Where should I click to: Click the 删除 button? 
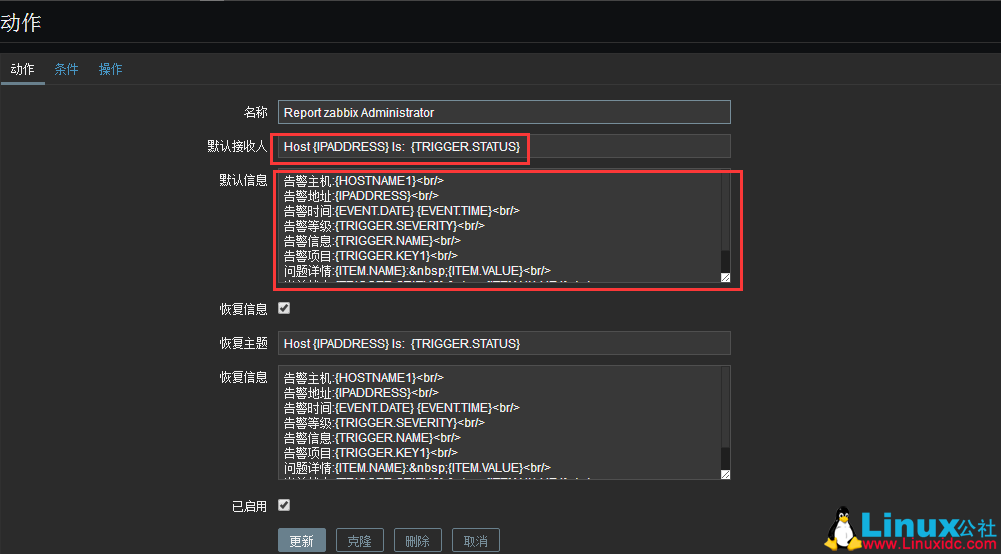click(x=418, y=541)
